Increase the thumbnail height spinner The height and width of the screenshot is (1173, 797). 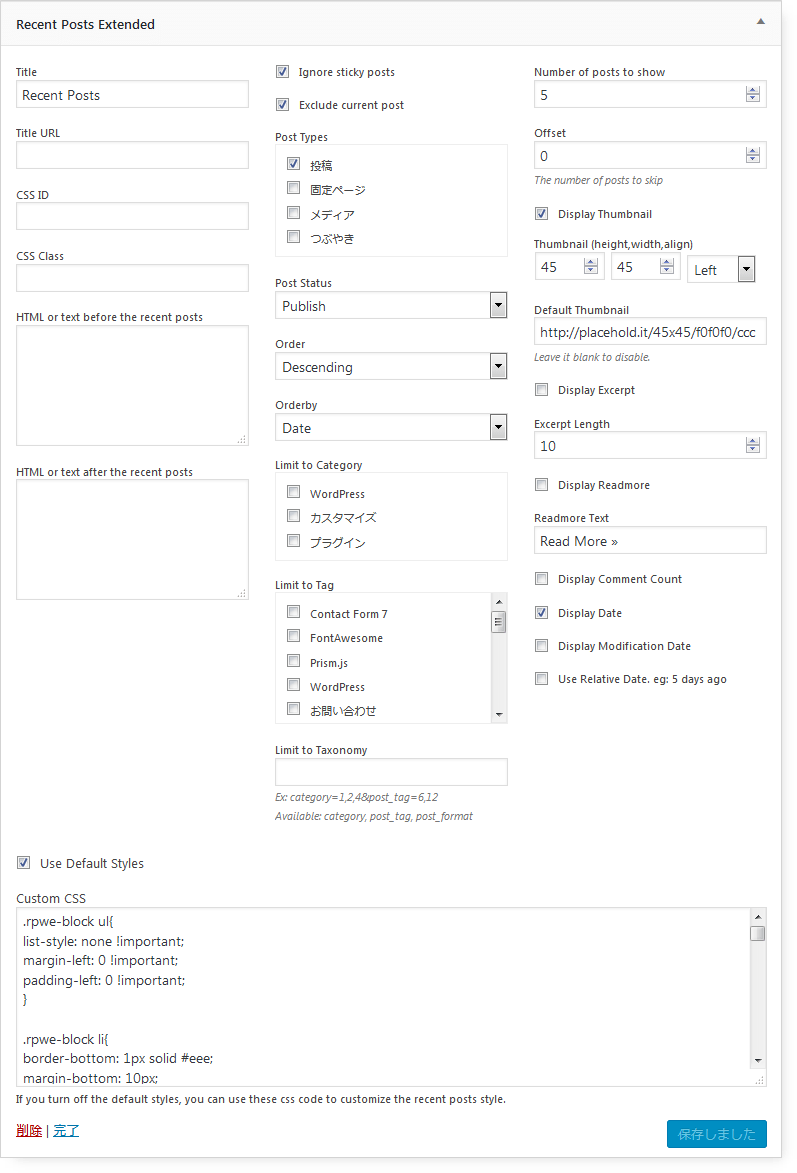pyautogui.click(x=590, y=263)
